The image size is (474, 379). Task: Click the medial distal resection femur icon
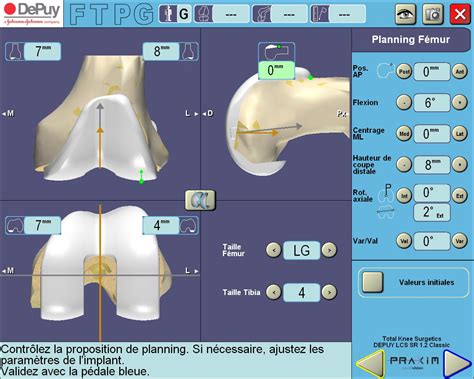pos(15,51)
